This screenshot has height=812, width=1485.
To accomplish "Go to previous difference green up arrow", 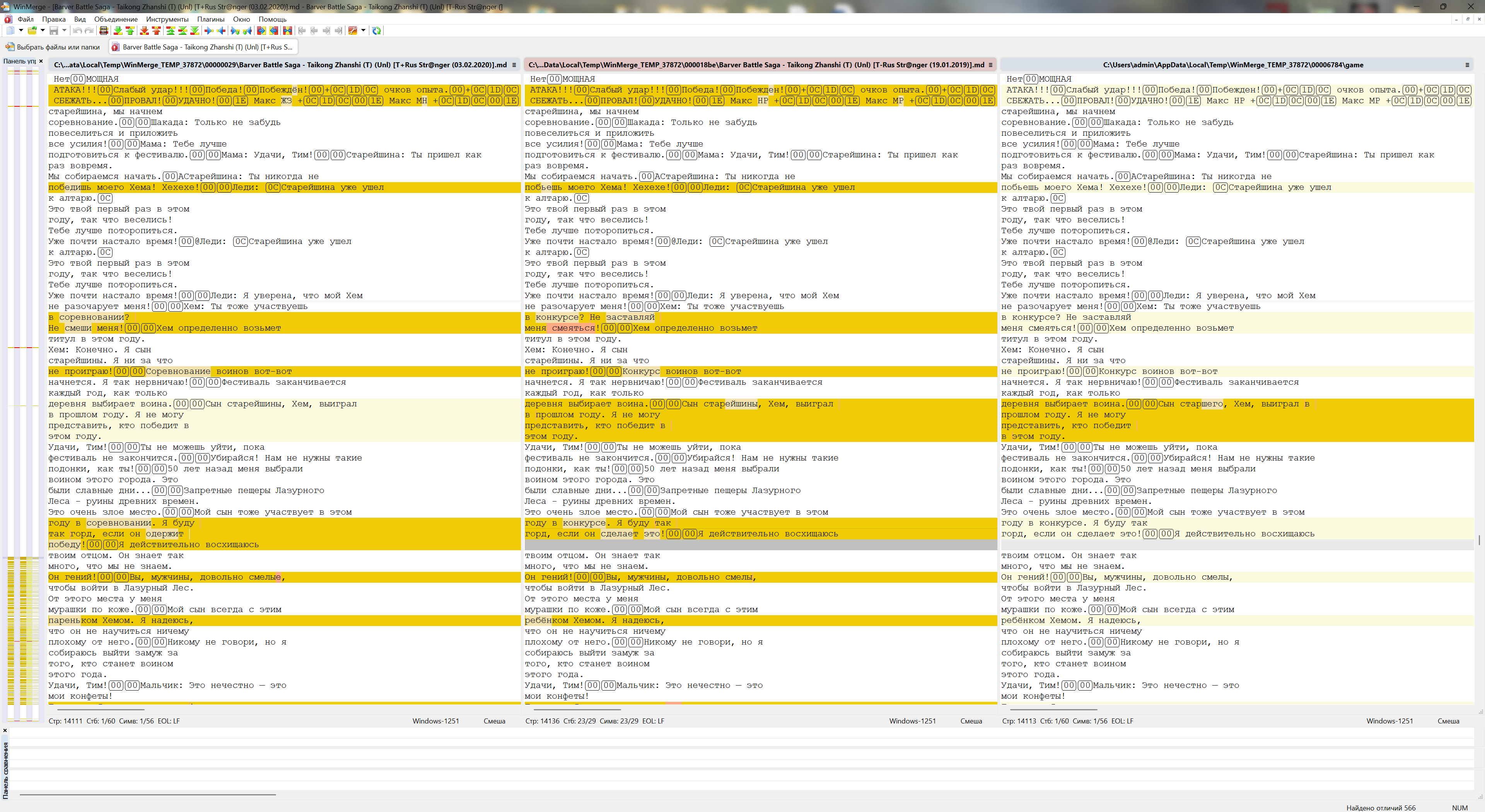I will [130, 31].
